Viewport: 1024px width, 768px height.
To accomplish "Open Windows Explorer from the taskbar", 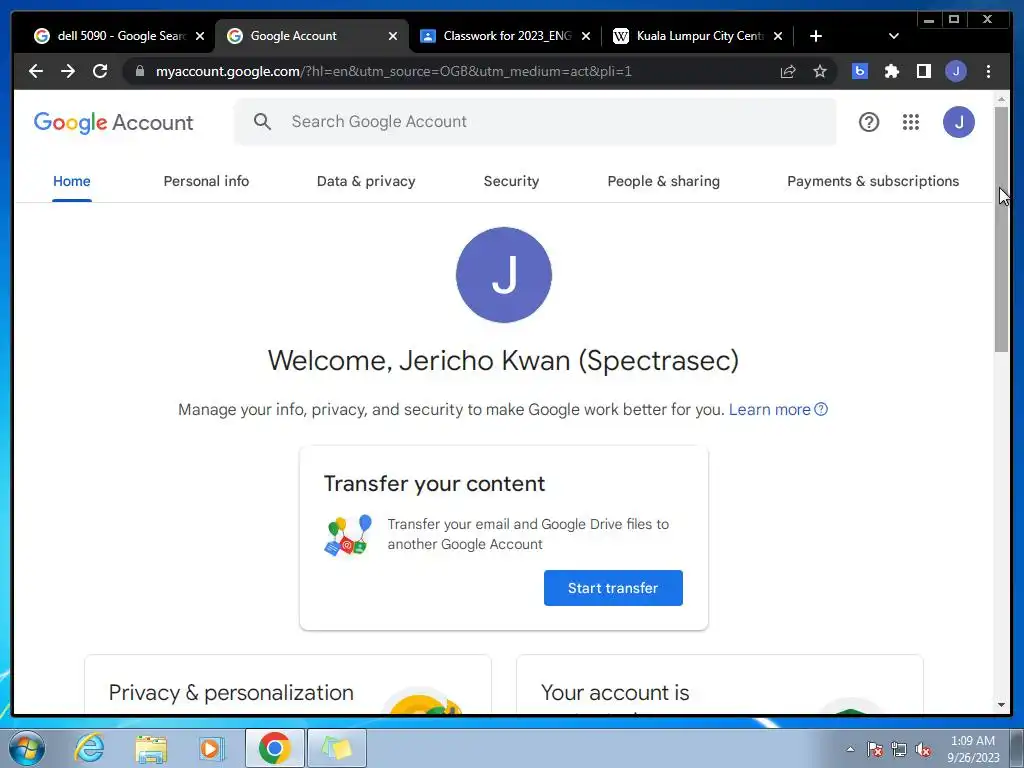I will pos(151,748).
